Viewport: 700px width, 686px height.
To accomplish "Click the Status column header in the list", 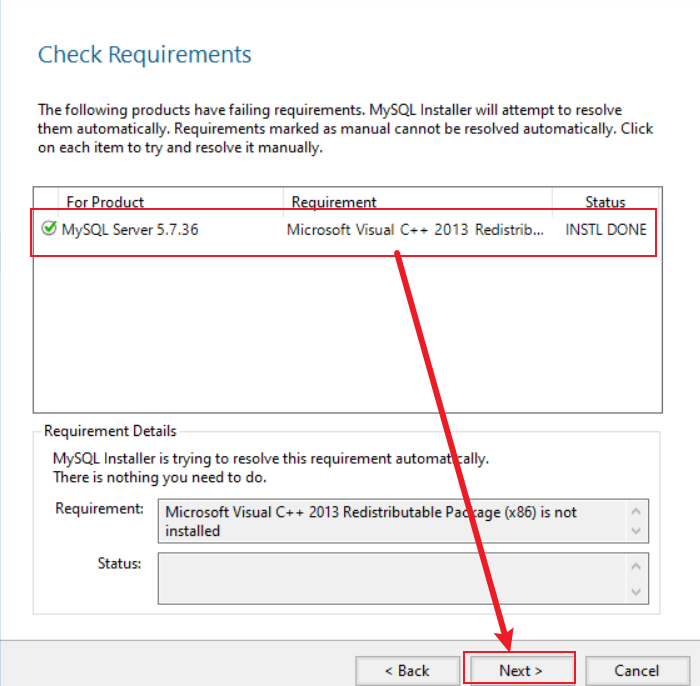I will [x=605, y=202].
